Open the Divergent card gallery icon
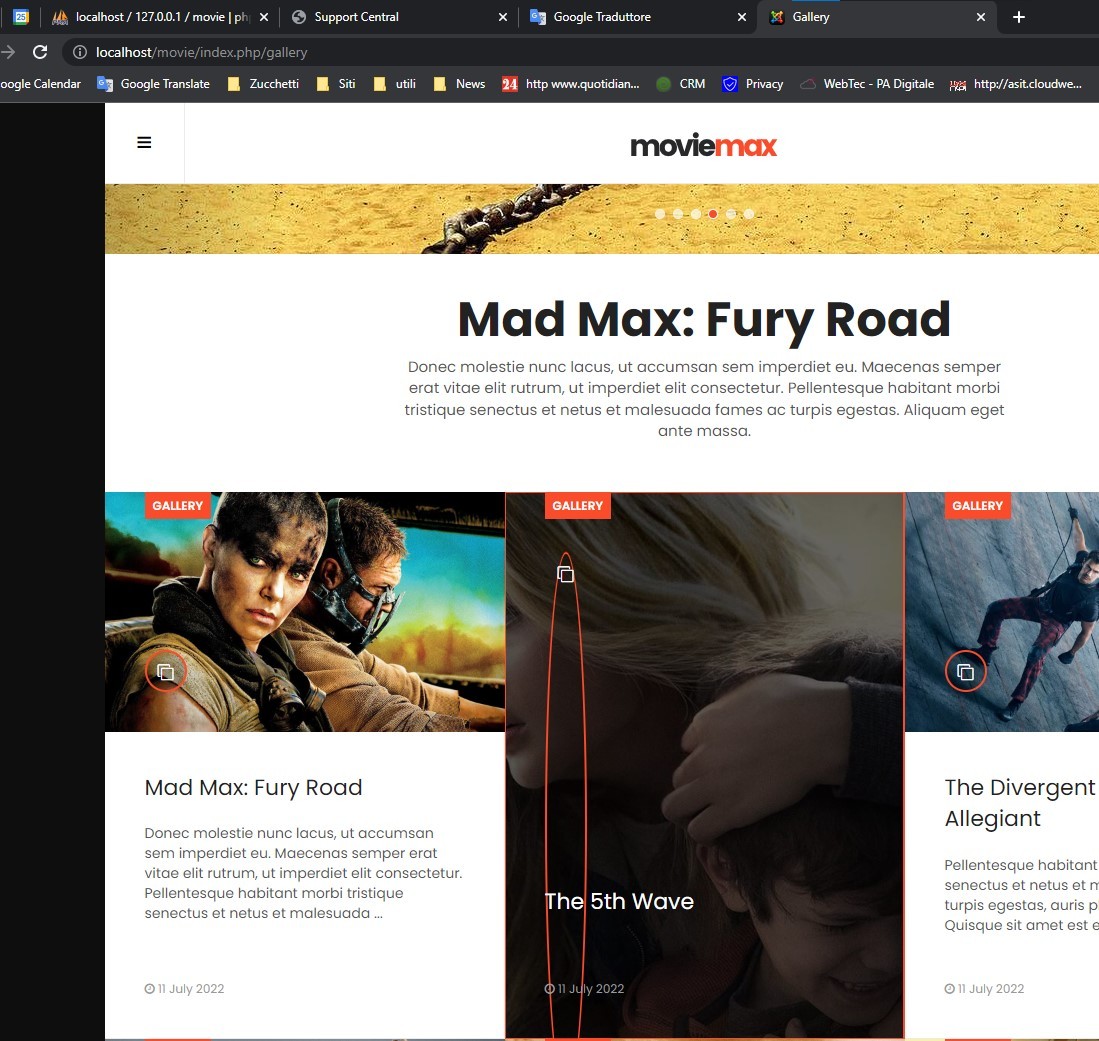 click(x=965, y=672)
